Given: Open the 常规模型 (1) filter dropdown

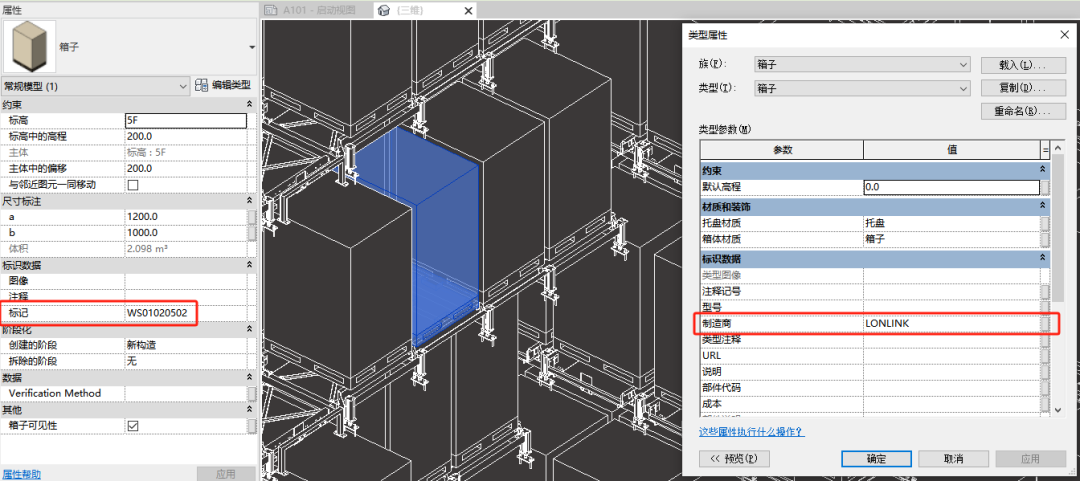Looking at the screenshot, I should [96, 86].
